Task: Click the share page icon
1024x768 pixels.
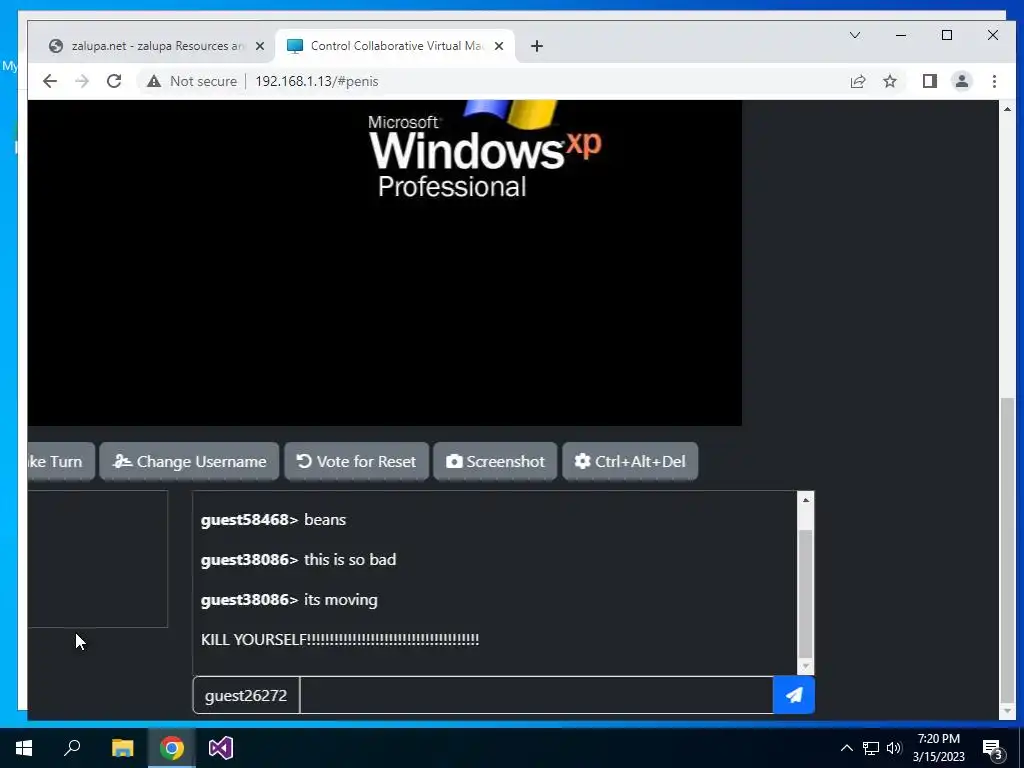Action: click(x=857, y=81)
